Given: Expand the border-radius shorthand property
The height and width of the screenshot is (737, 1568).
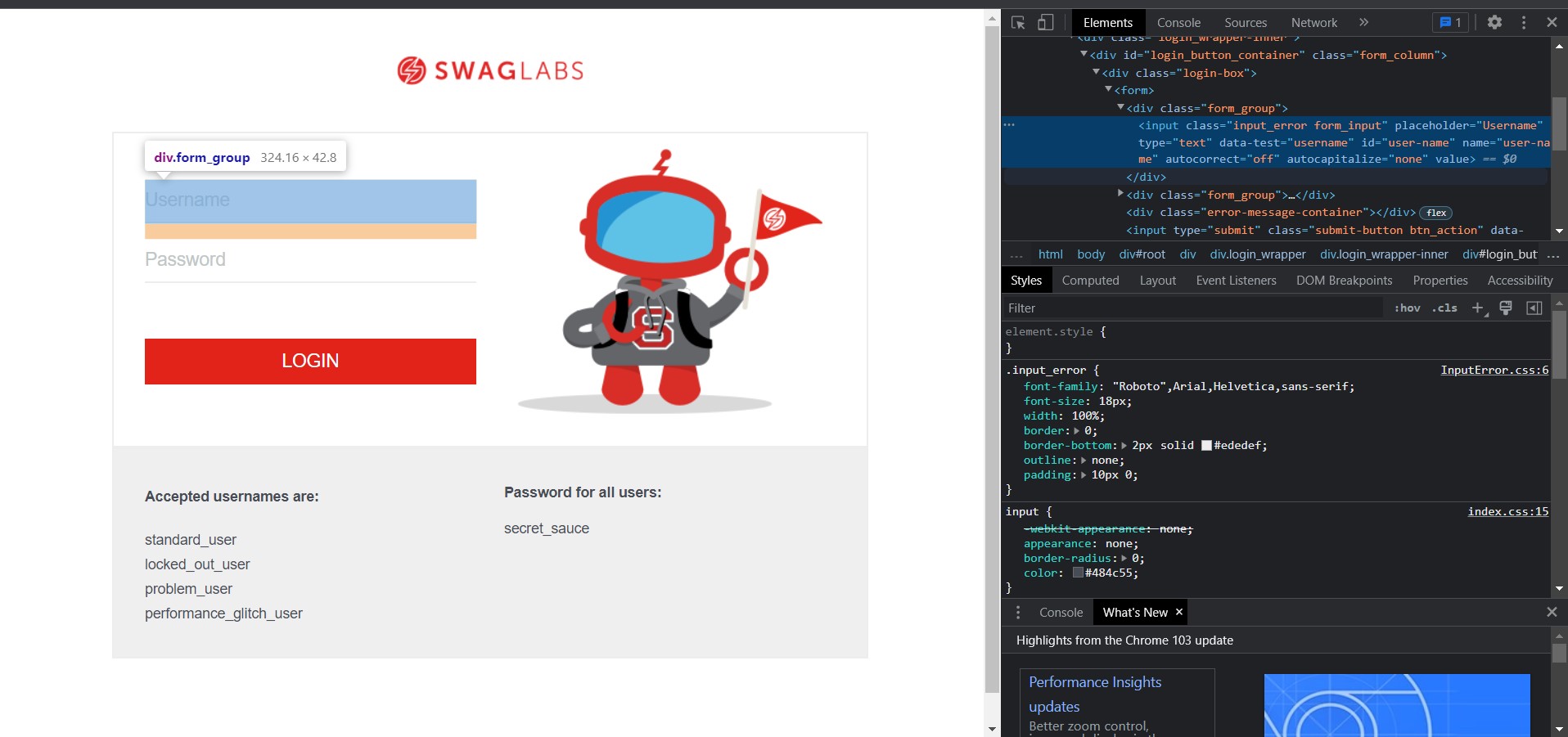Looking at the screenshot, I should pyautogui.click(x=1124, y=559).
